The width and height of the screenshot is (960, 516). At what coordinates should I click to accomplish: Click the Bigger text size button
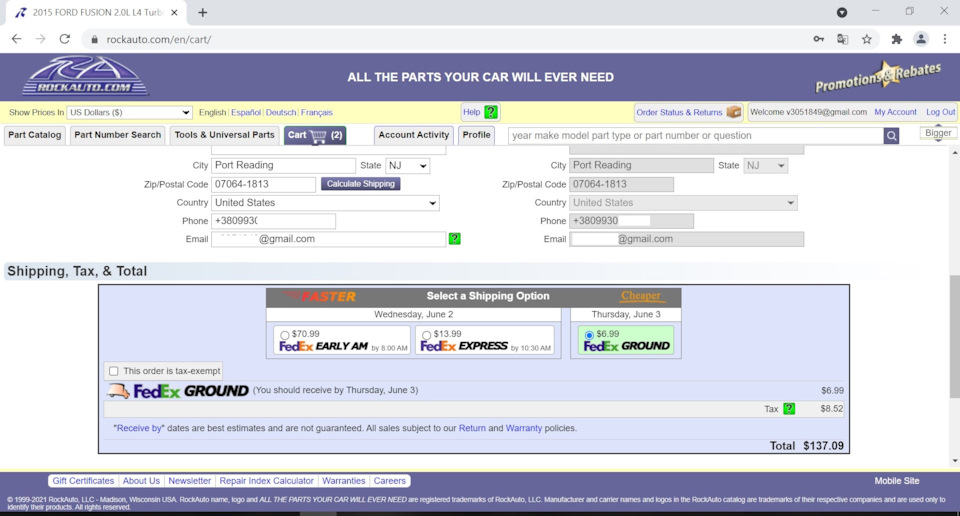[938, 133]
